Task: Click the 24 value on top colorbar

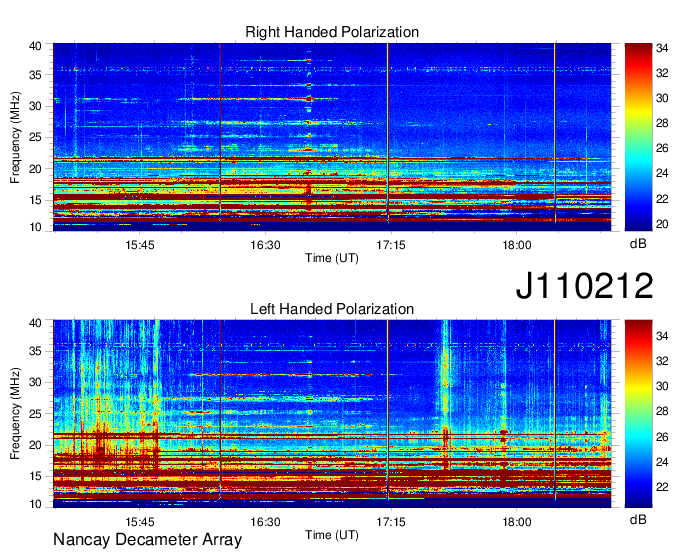Action: pos(662,174)
